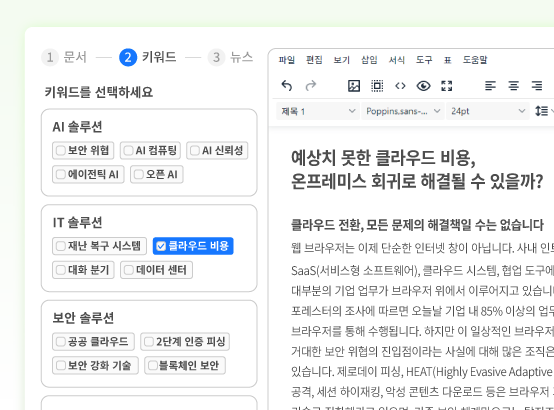Viewport: 554px width, 410px height.
Task: Insert an image via the picture icon
Action: point(354,86)
